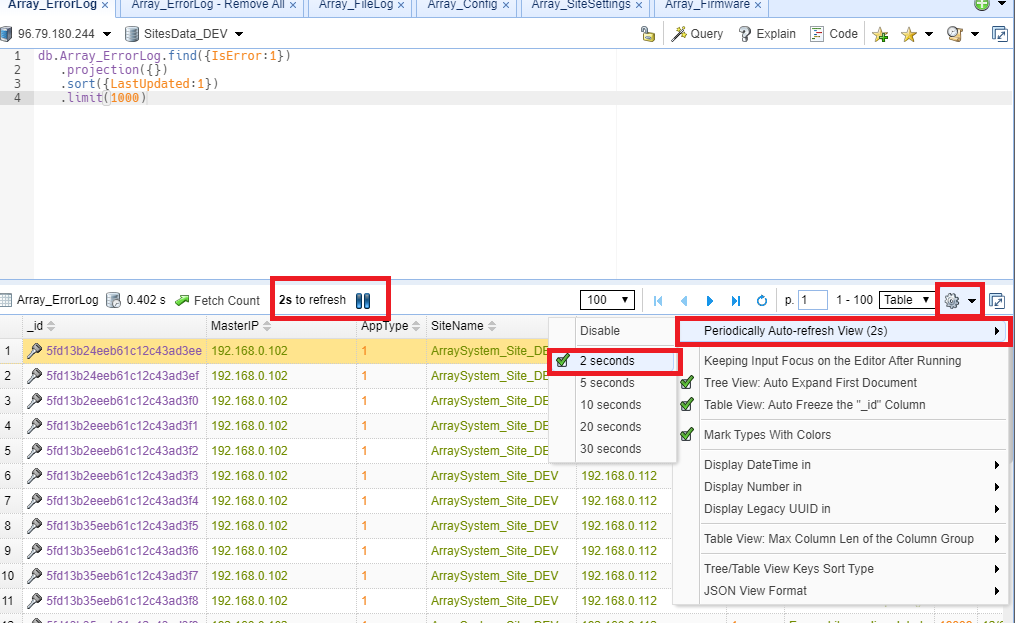
Task: Click the wrench icon in row 1
Action: coord(34,351)
